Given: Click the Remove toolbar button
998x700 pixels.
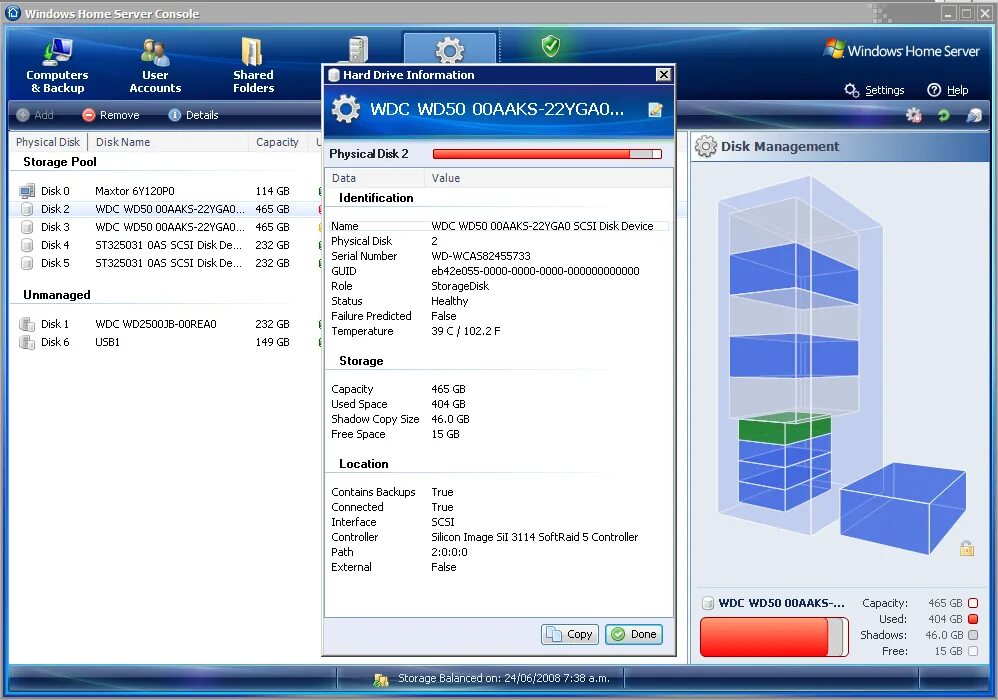Looking at the screenshot, I should click(x=111, y=115).
